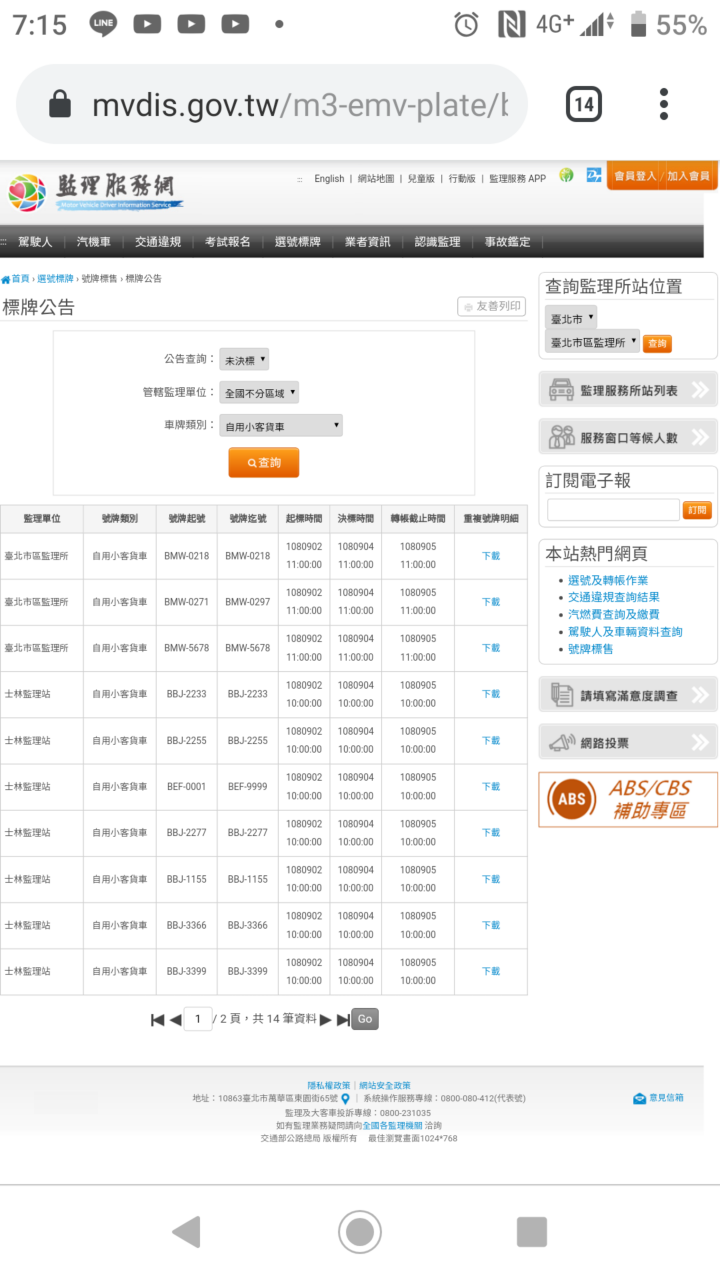Screen dimensions: 720x1280
Task: Open 業者資訊 menu
Action: (x=368, y=242)
